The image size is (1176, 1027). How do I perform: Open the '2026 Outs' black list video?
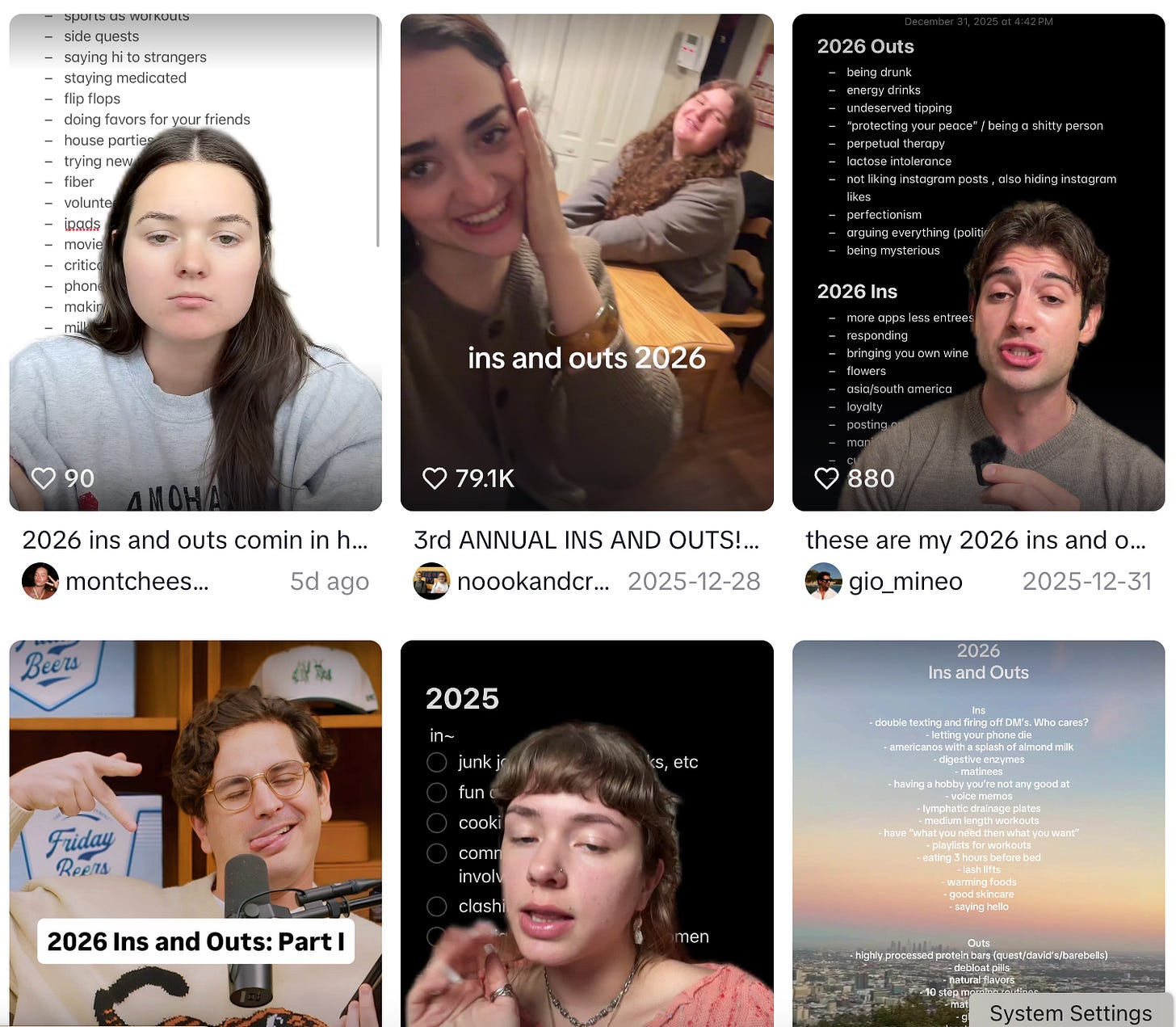978,263
